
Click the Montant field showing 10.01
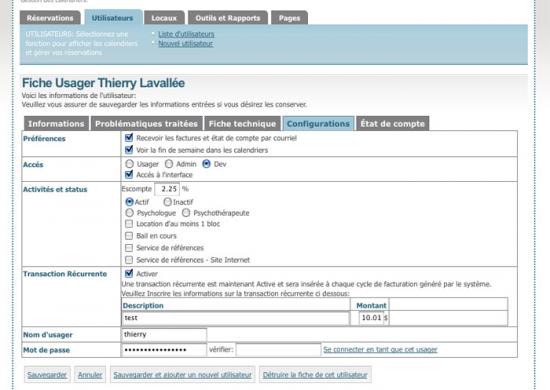pyautogui.click(x=371, y=318)
